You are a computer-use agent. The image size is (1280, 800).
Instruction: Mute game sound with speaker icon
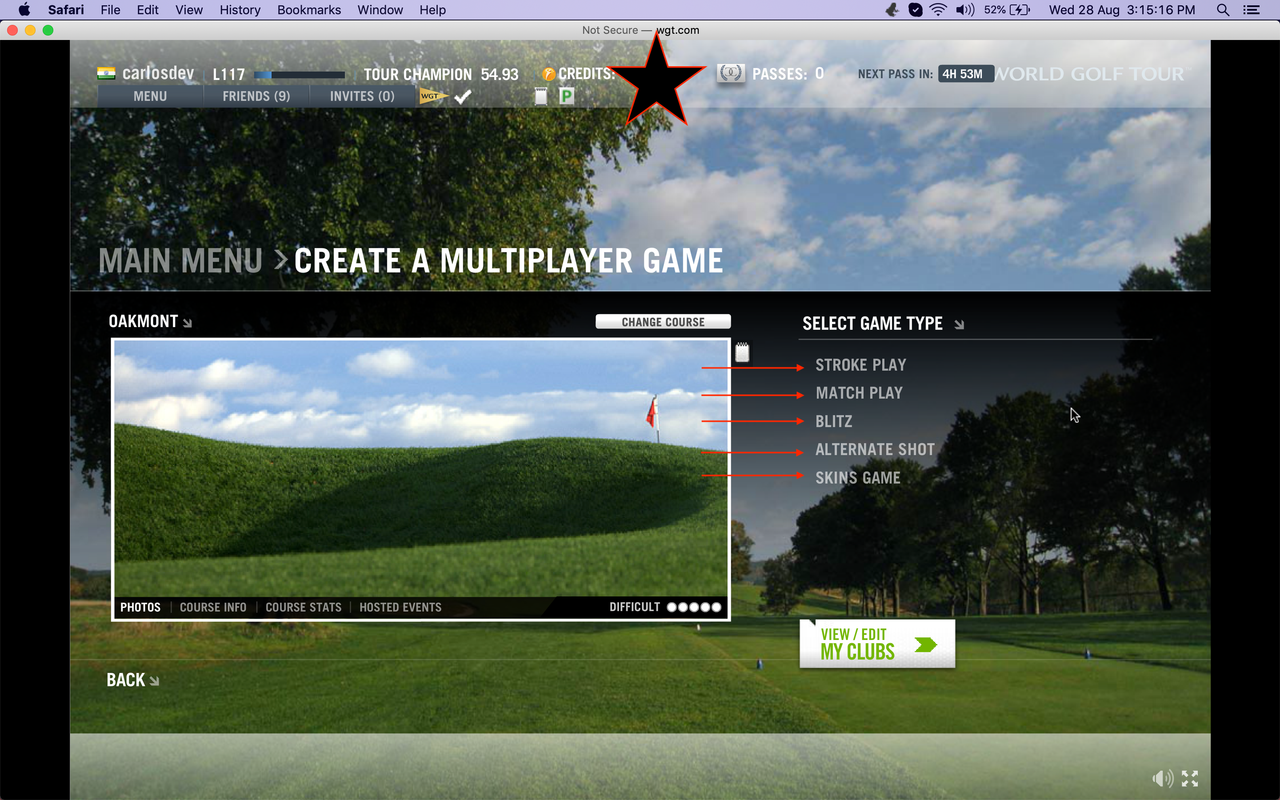(x=1163, y=778)
